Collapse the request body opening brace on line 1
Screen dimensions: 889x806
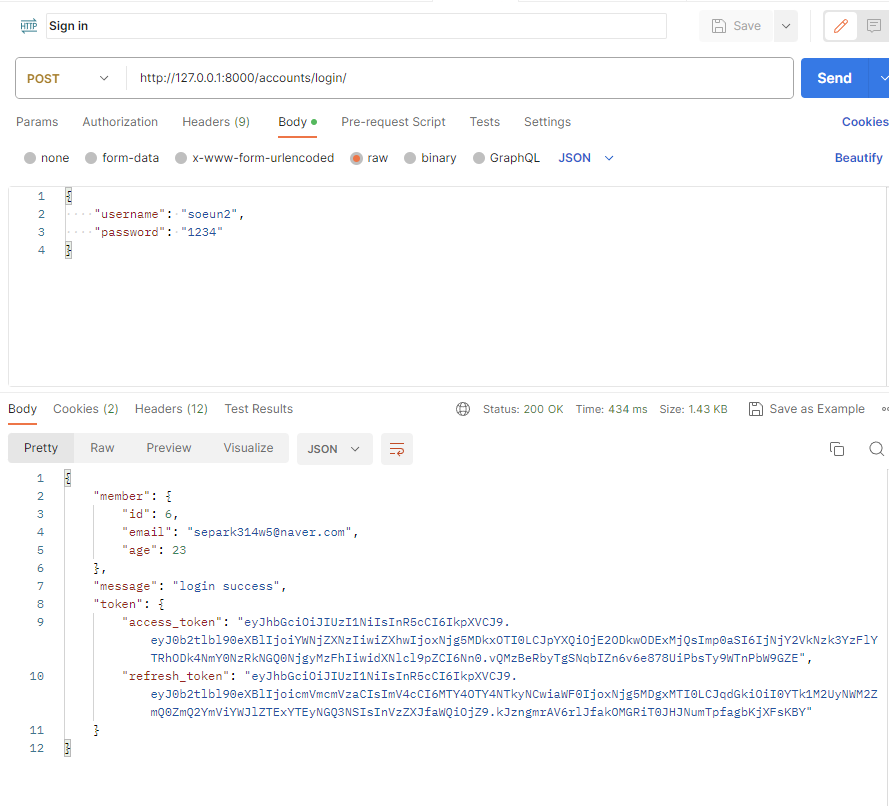pos(68,196)
